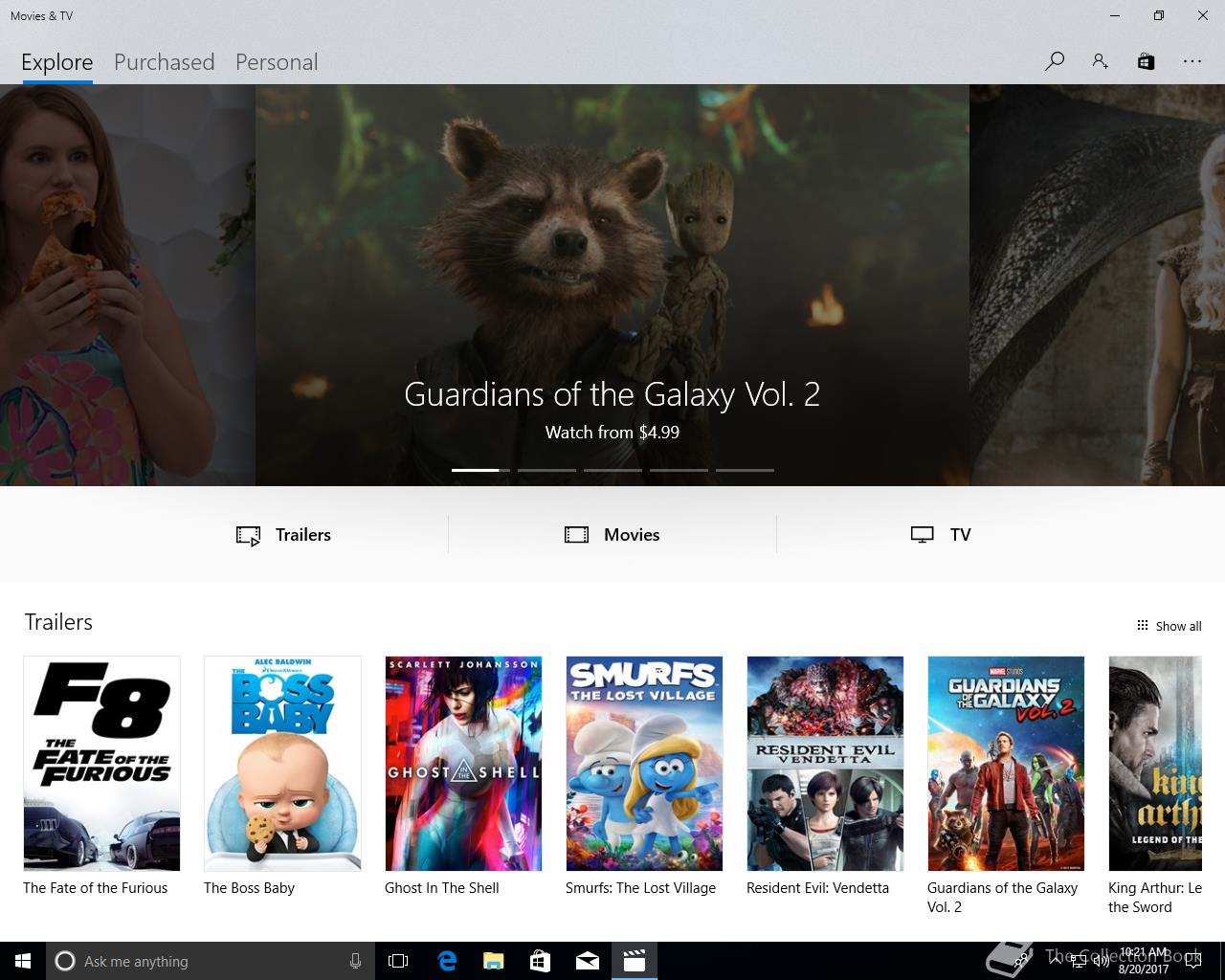
Task: Click Watch from $4.99 text
Action: [x=612, y=433]
